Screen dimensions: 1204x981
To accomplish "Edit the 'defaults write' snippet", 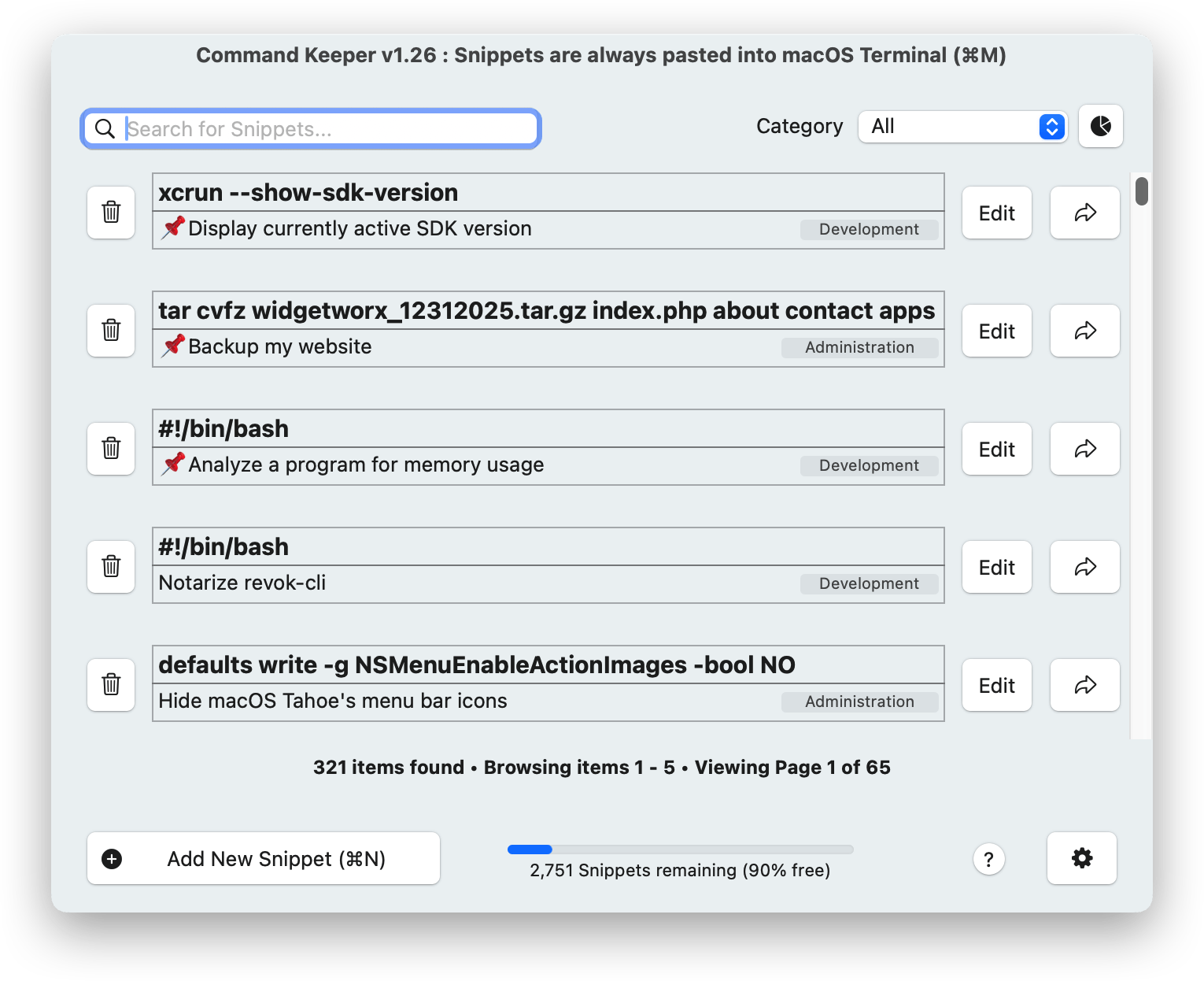I will 996,685.
